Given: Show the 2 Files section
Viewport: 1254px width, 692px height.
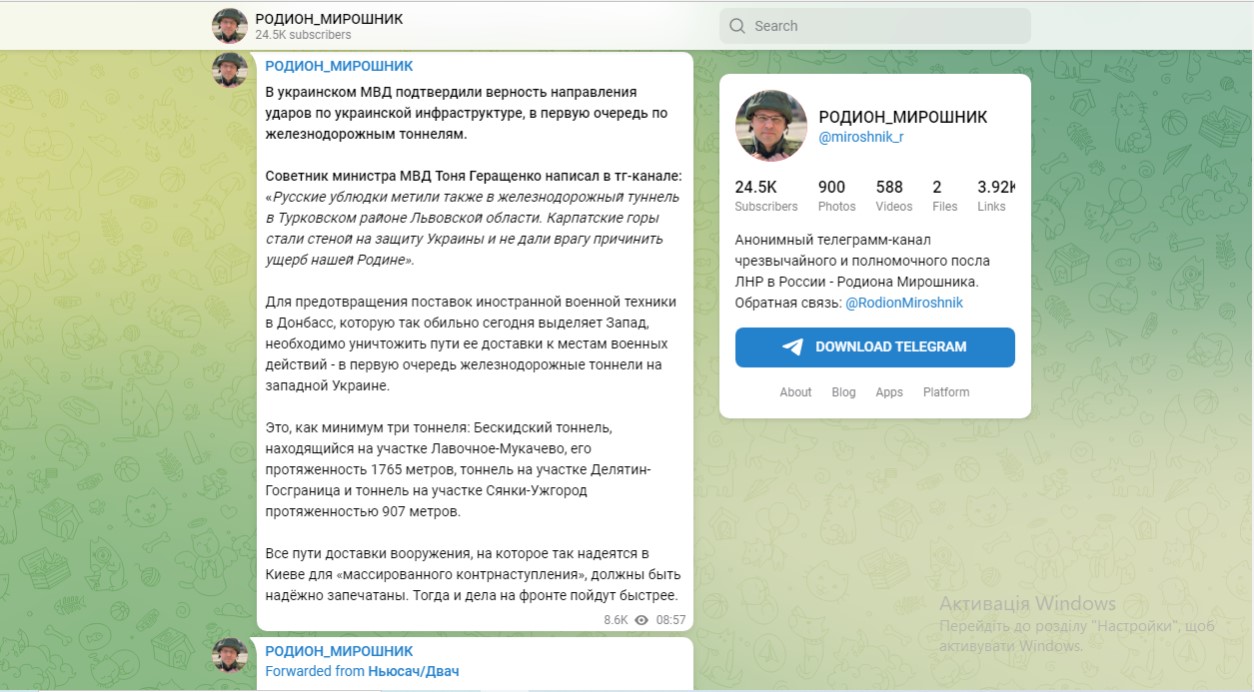Looking at the screenshot, I should [944, 195].
